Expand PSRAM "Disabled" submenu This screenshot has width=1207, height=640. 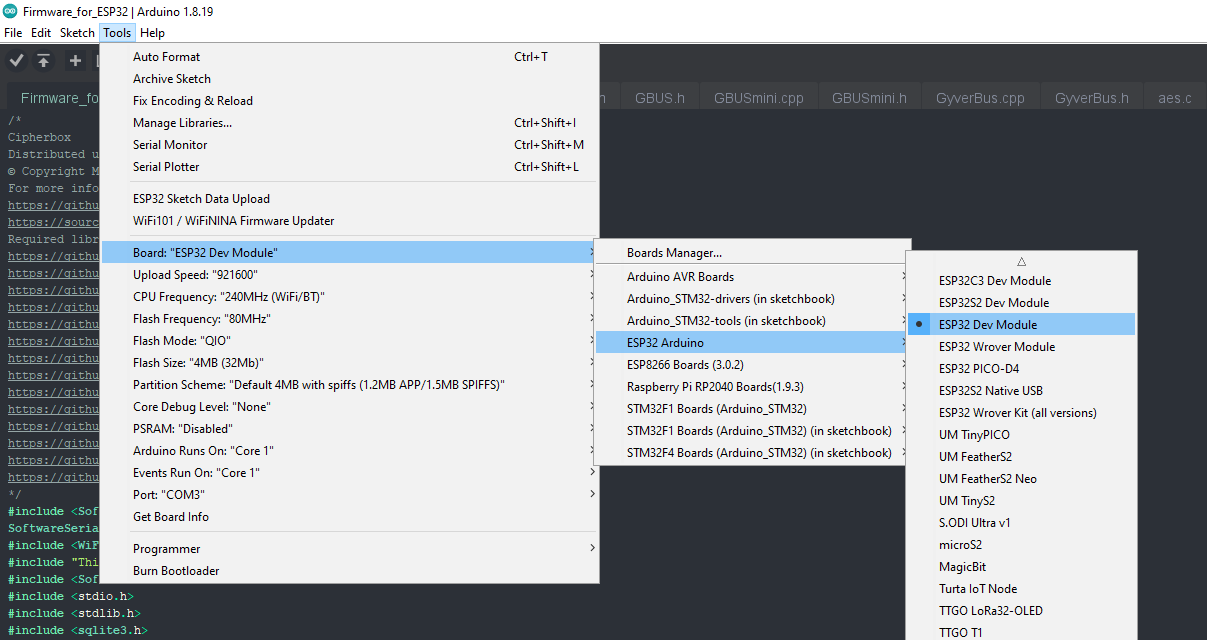(x=350, y=429)
